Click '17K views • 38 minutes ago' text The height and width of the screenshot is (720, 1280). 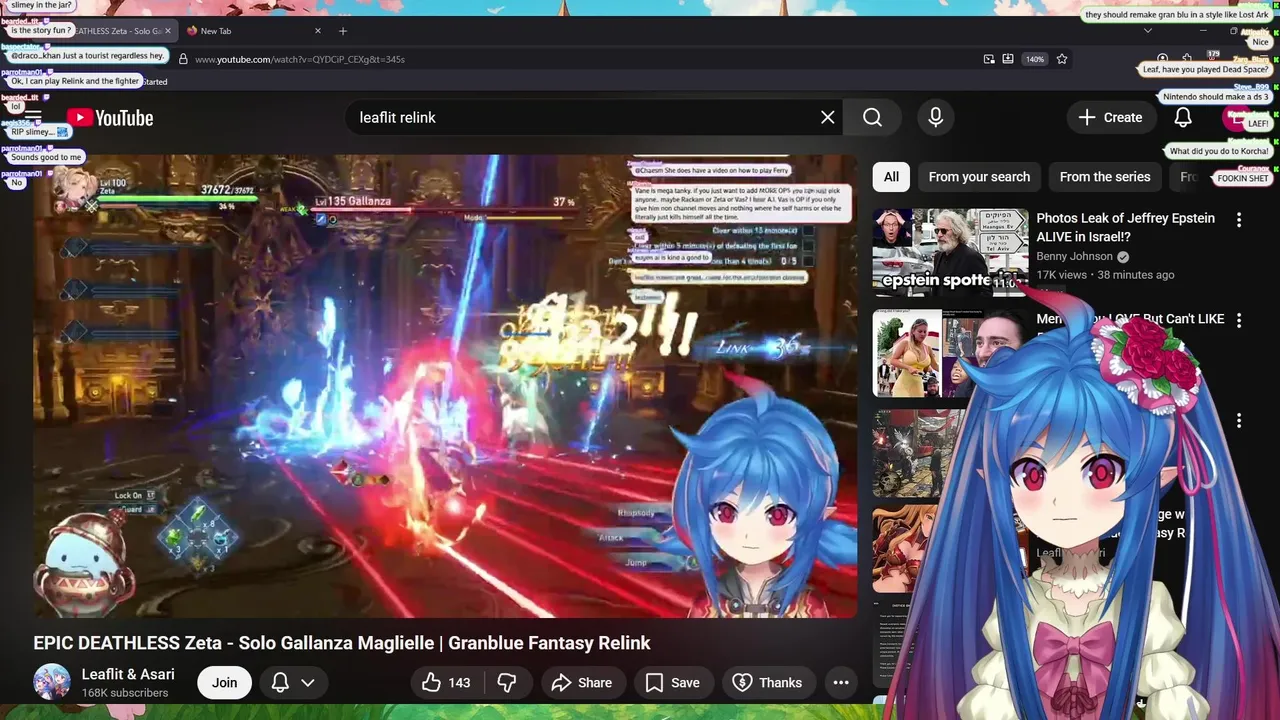coord(1105,275)
